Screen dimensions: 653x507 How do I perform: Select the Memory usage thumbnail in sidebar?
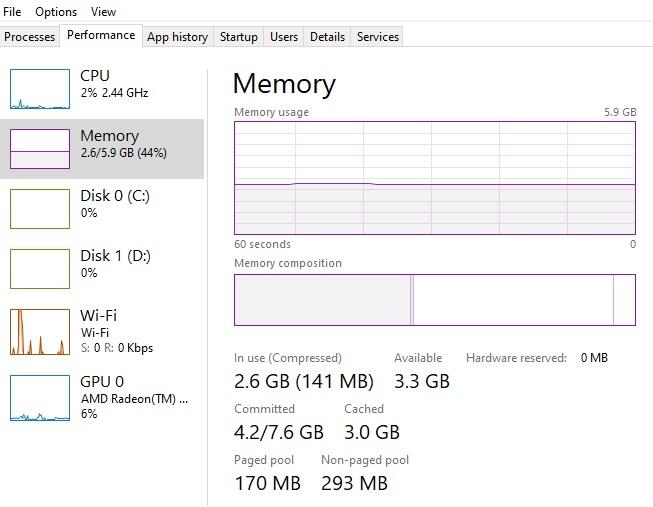tap(40, 149)
